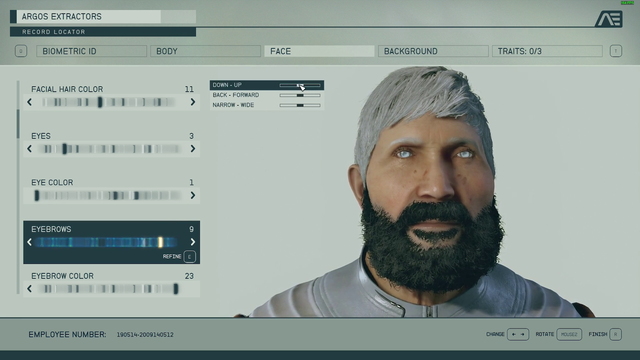Screen dimensions: 640x360
Task: Click left arrow for Eyes
Action: click(29, 149)
